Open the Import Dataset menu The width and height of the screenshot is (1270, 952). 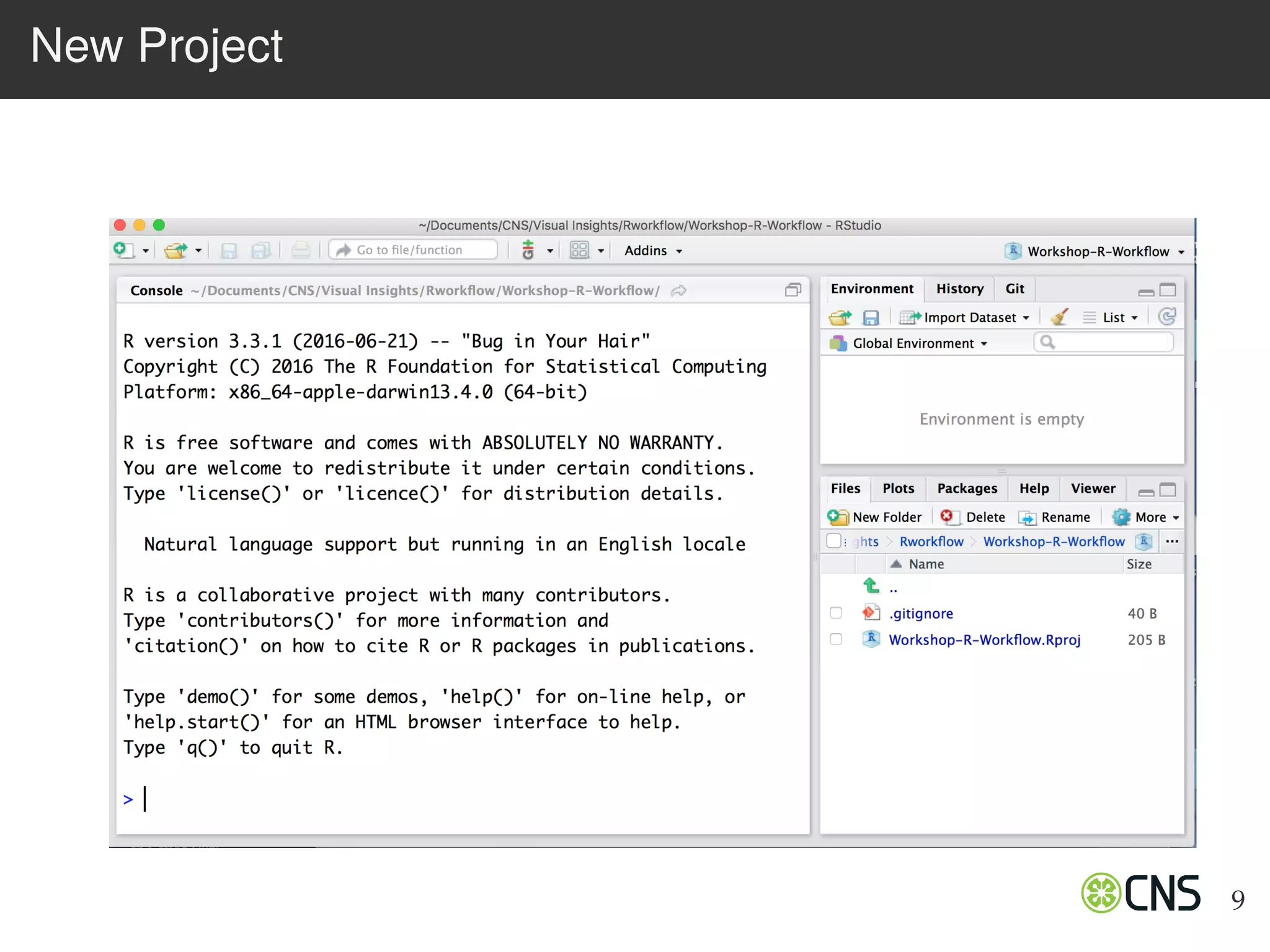[x=969, y=317]
